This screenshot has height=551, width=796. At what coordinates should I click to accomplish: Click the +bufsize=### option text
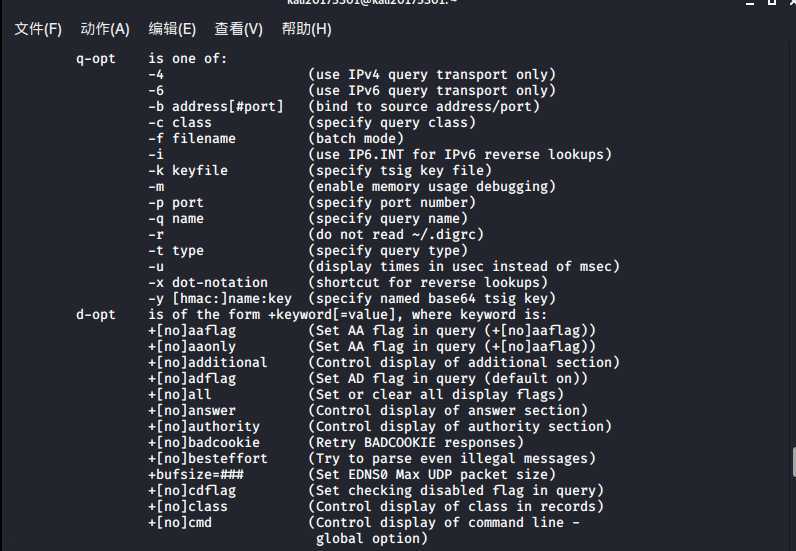pyautogui.click(x=196, y=475)
